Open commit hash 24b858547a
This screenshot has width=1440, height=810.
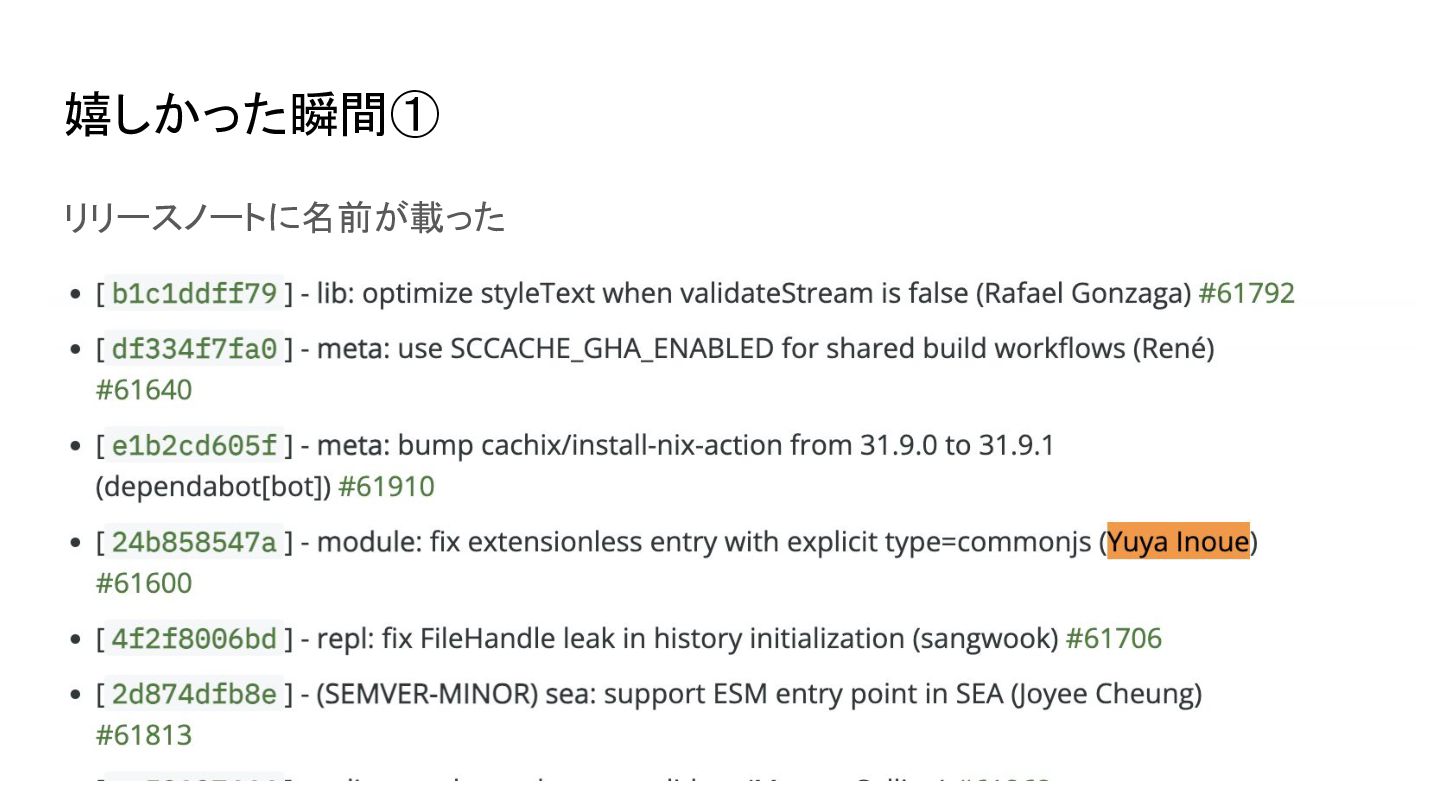point(194,542)
